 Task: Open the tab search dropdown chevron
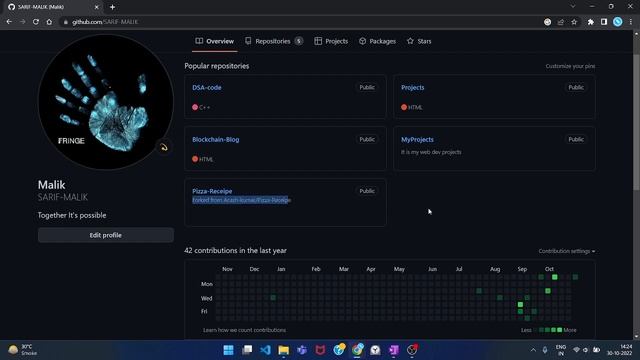(x=573, y=7)
